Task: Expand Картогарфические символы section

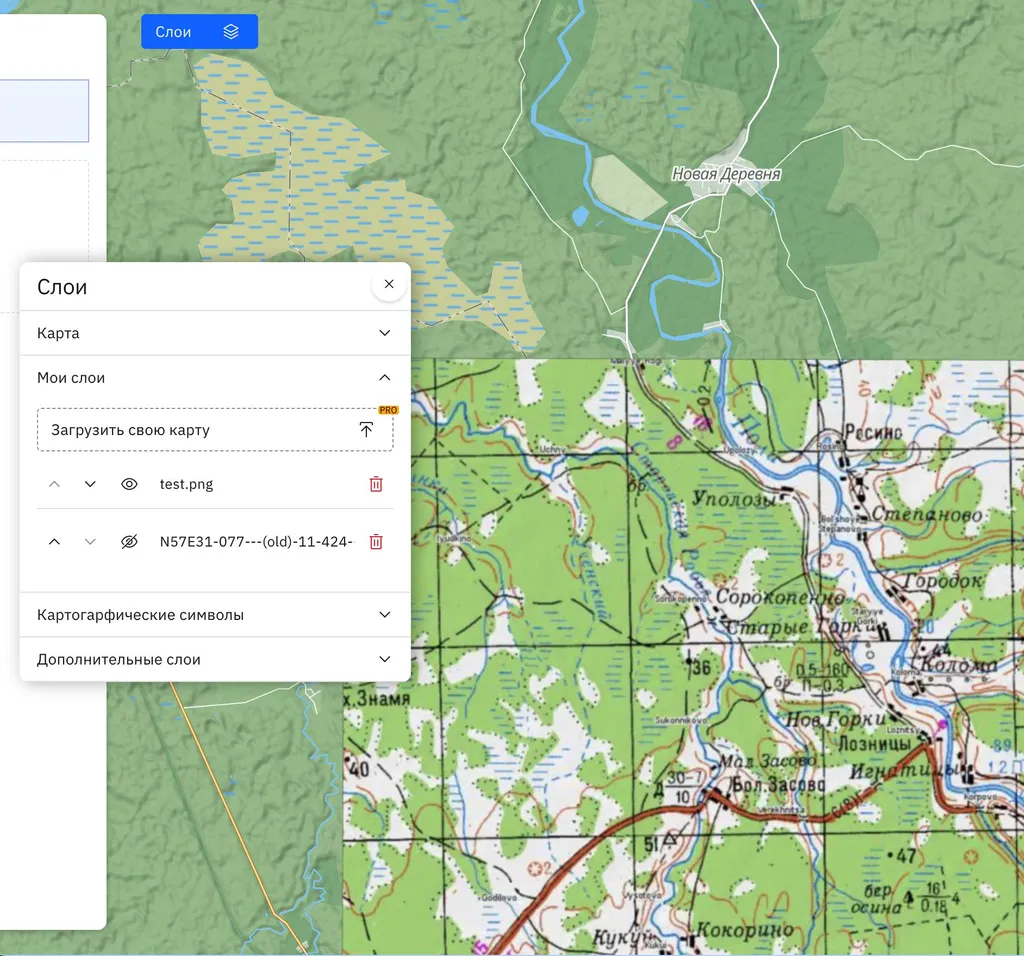Action: click(384, 615)
